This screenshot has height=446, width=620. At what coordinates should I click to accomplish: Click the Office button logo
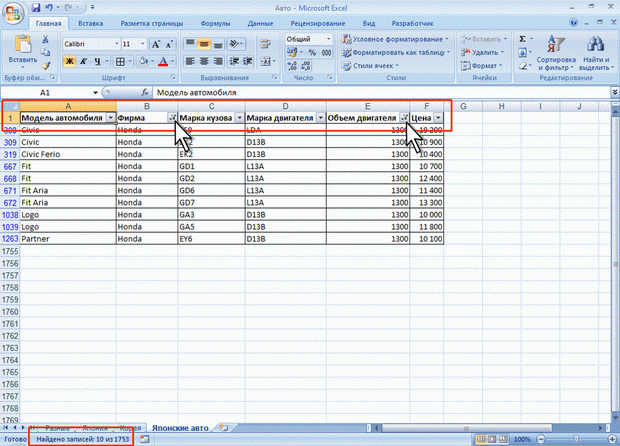point(13,14)
